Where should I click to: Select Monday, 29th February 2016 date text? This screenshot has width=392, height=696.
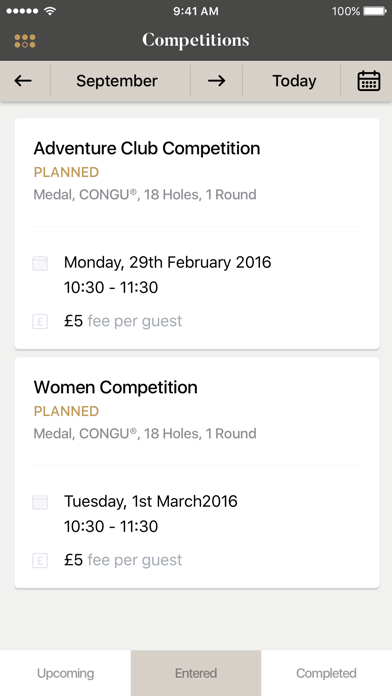coord(167,262)
